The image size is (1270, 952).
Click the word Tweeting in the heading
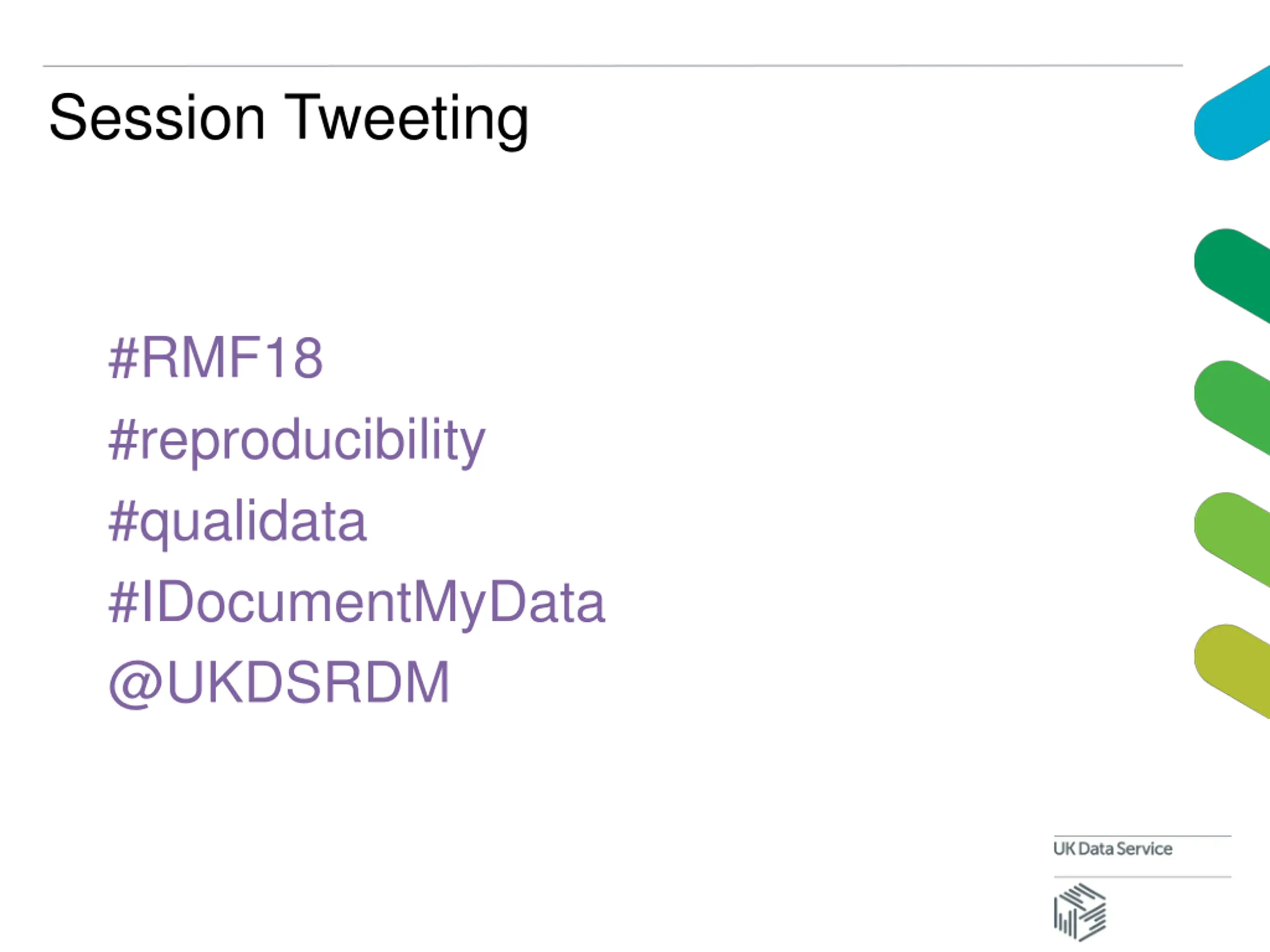[x=406, y=119]
